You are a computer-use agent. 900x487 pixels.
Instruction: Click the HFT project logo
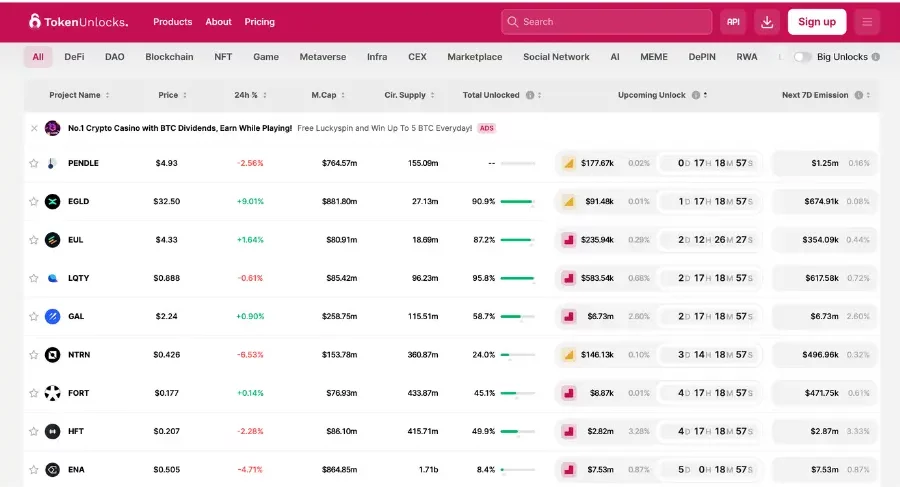tap(52, 431)
